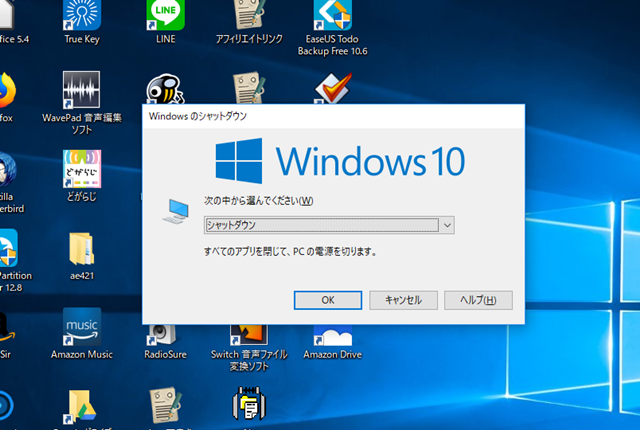
Task: Click the キャンセル button
Action: (x=403, y=300)
